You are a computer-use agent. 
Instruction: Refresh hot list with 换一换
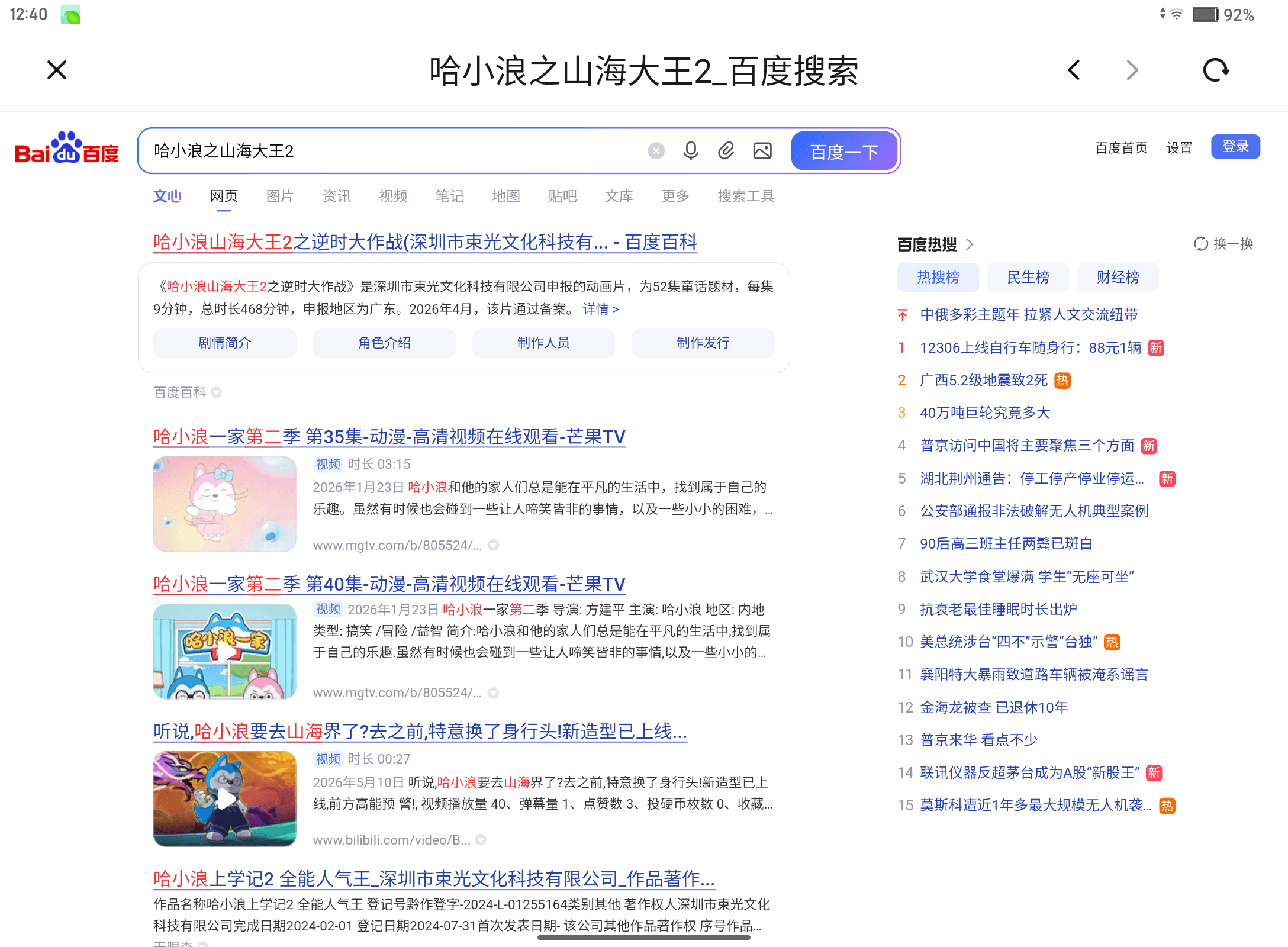pyautogui.click(x=1223, y=244)
